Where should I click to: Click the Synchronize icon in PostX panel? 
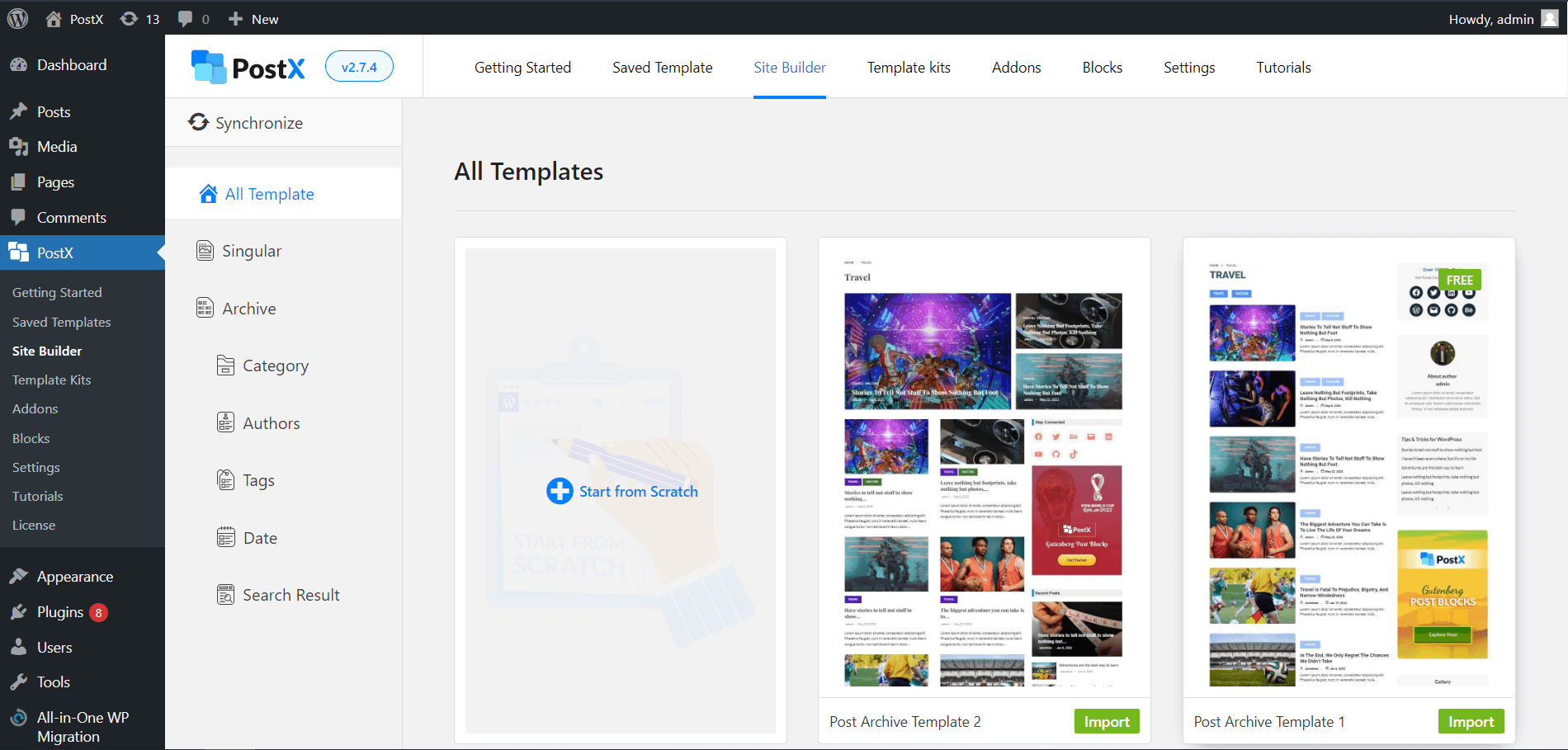pyautogui.click(x=198, y=122)
